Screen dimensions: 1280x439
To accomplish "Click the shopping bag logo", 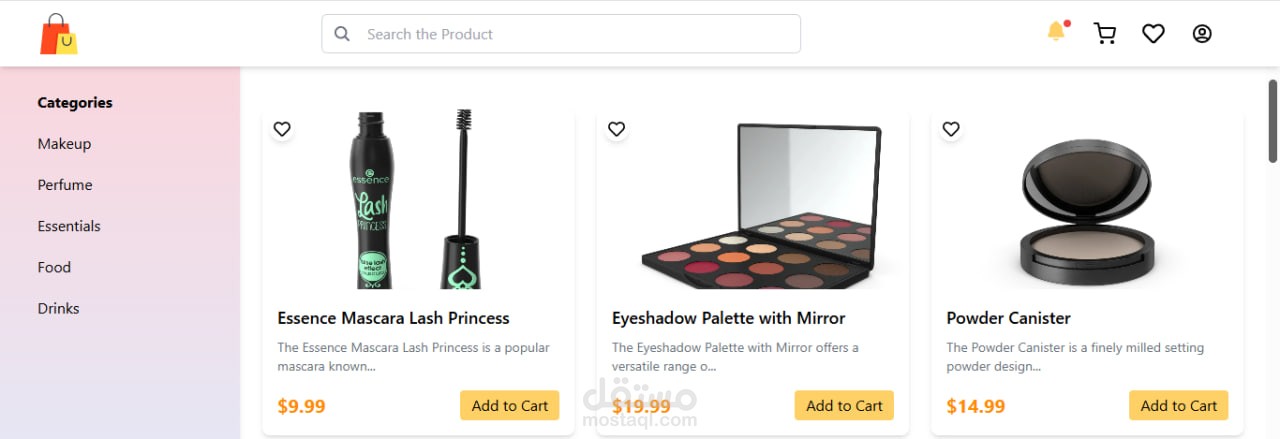I will [x=58, y=34].
